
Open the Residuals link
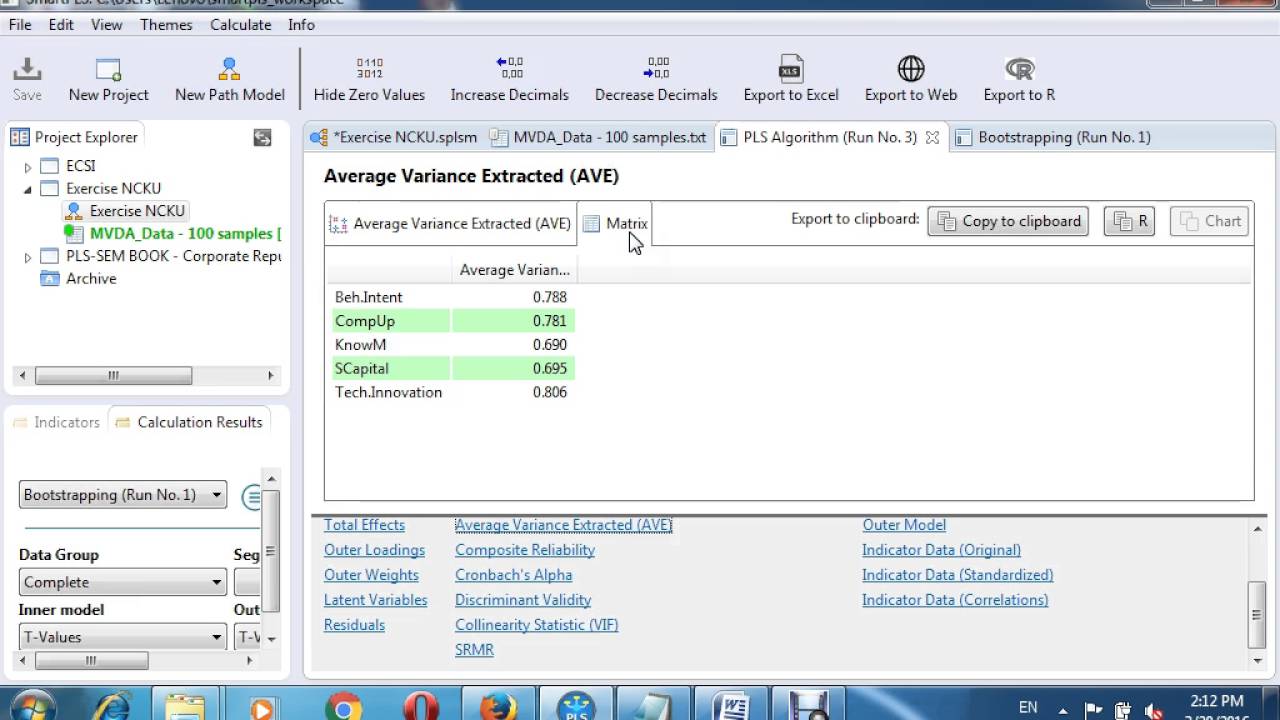point(354,625)
